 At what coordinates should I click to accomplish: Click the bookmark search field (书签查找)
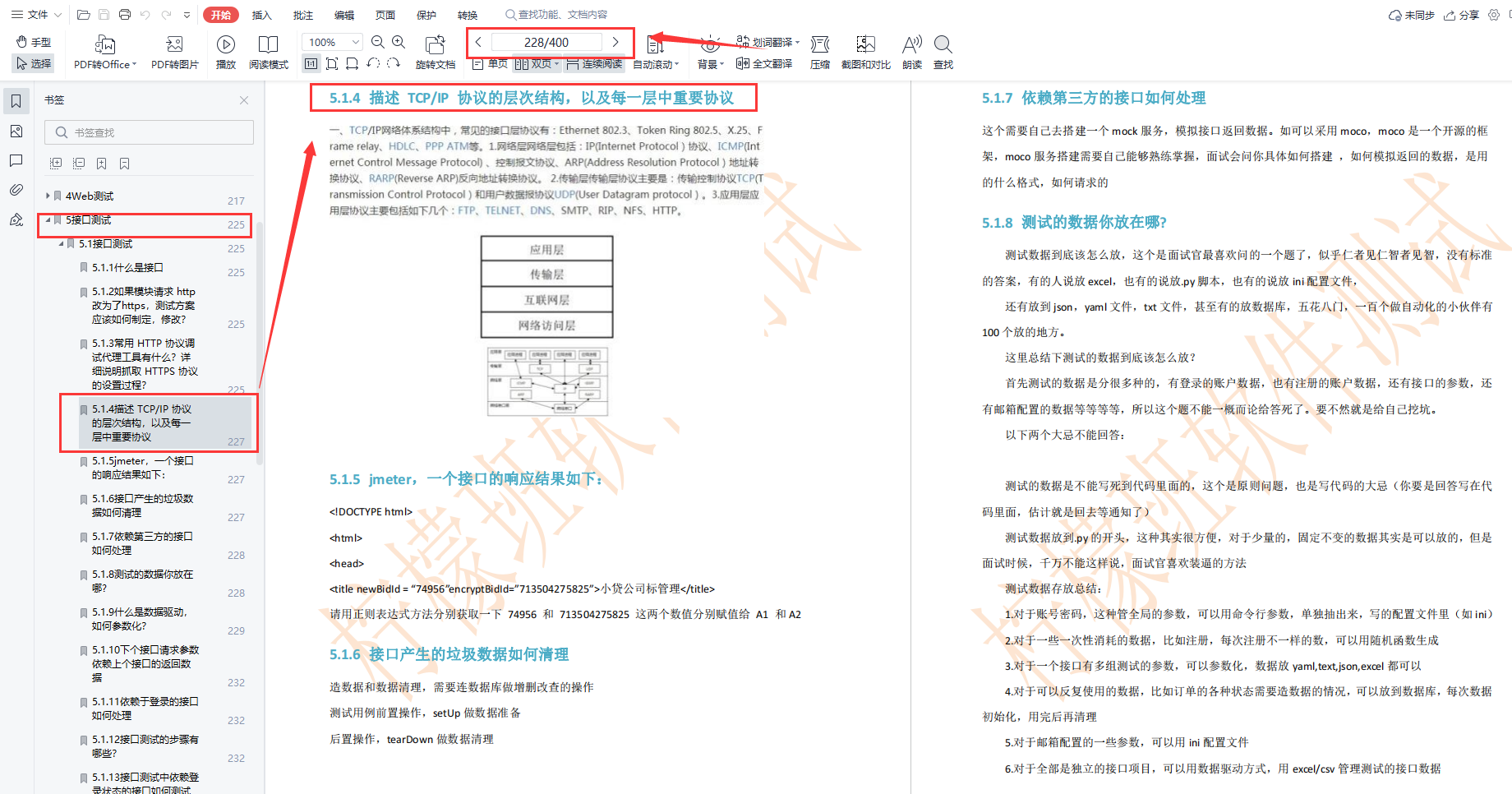(149, 132)
